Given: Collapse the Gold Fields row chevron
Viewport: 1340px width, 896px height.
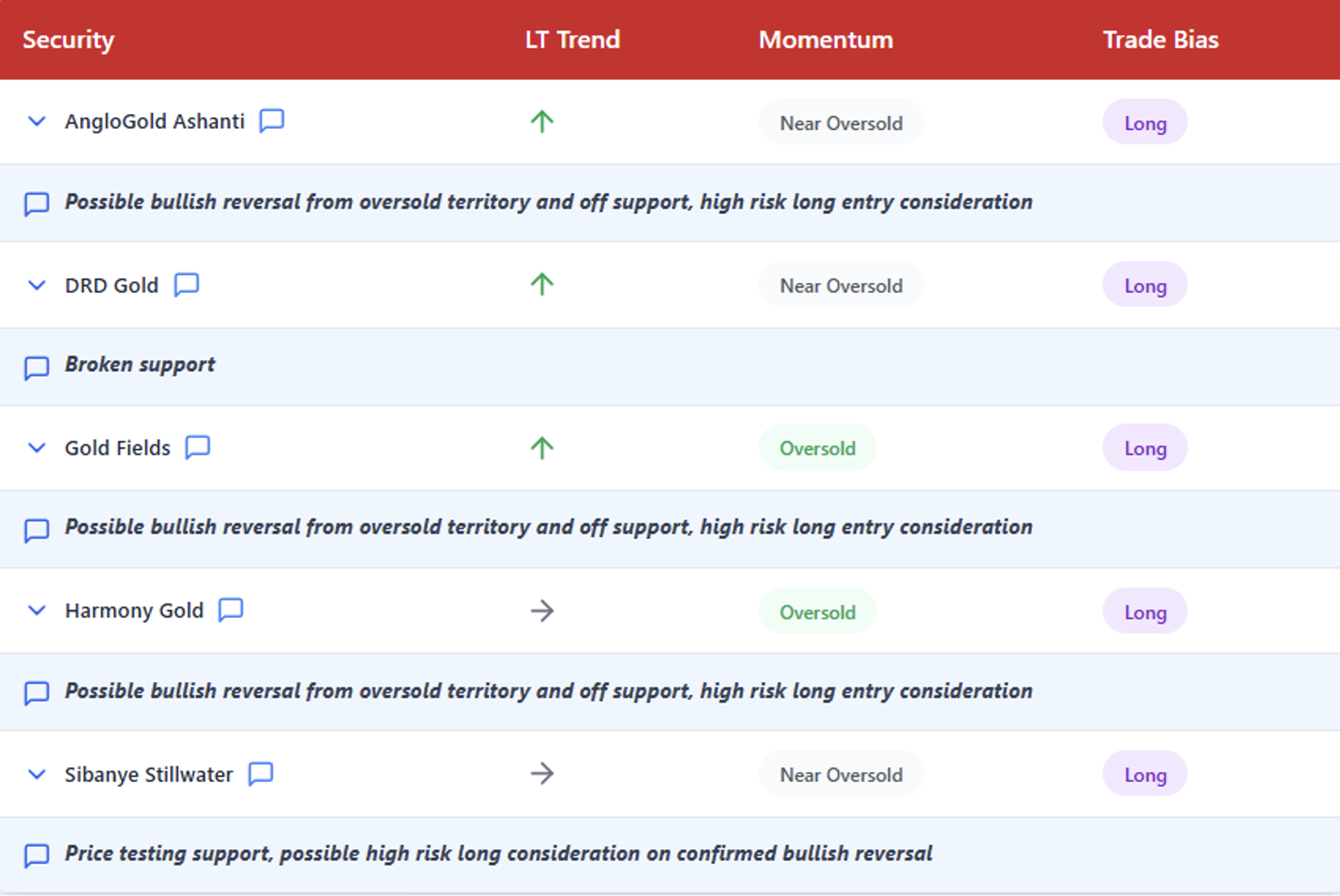Looking at the screenshot, I should tap(36, 448).
